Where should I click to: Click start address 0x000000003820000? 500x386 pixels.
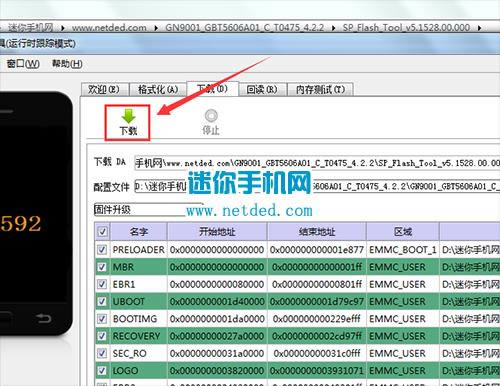pos(217,371)
